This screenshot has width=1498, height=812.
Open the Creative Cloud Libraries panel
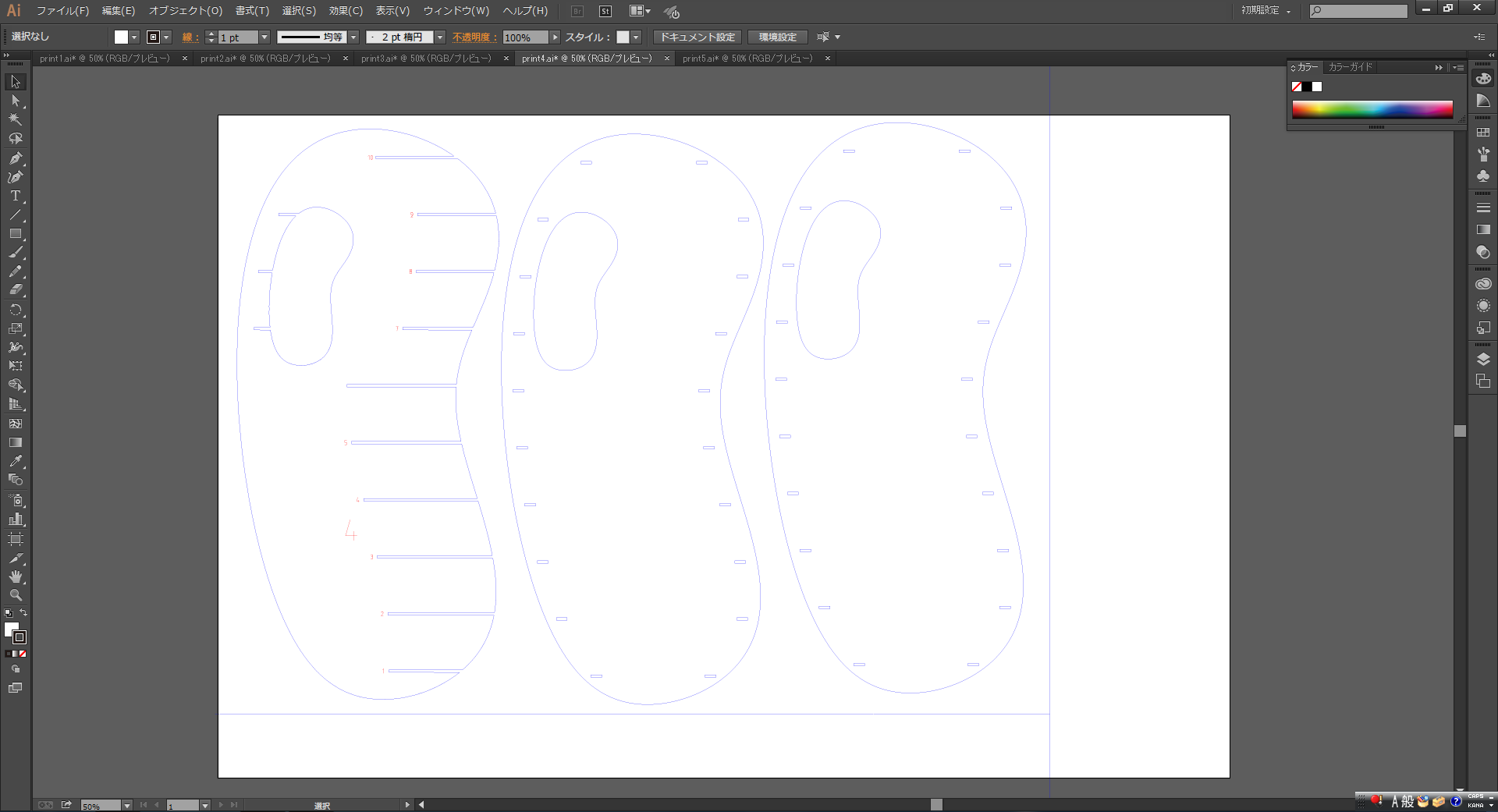click(1483, 284)
